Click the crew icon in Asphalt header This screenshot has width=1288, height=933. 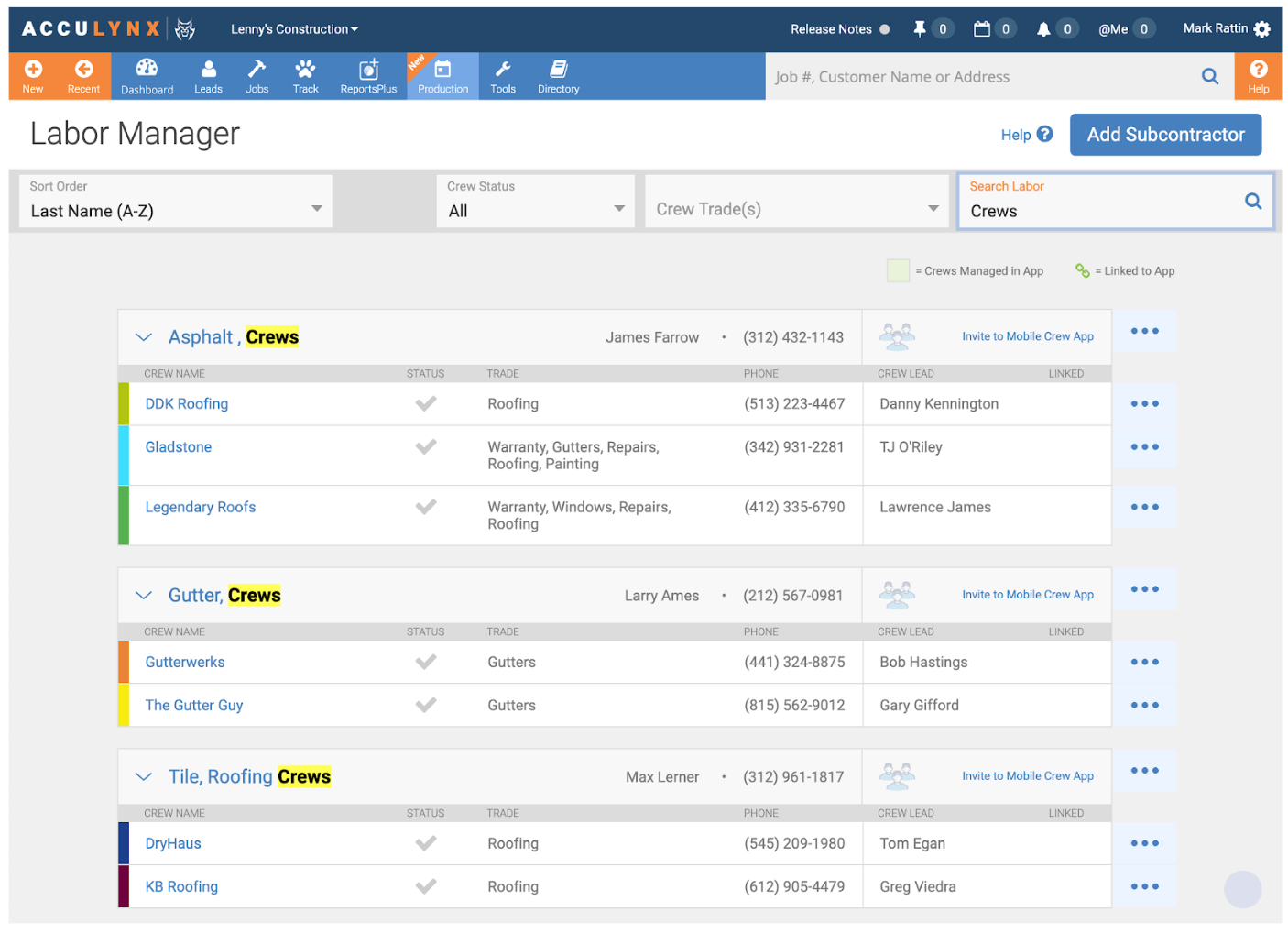tap(897, 337)
